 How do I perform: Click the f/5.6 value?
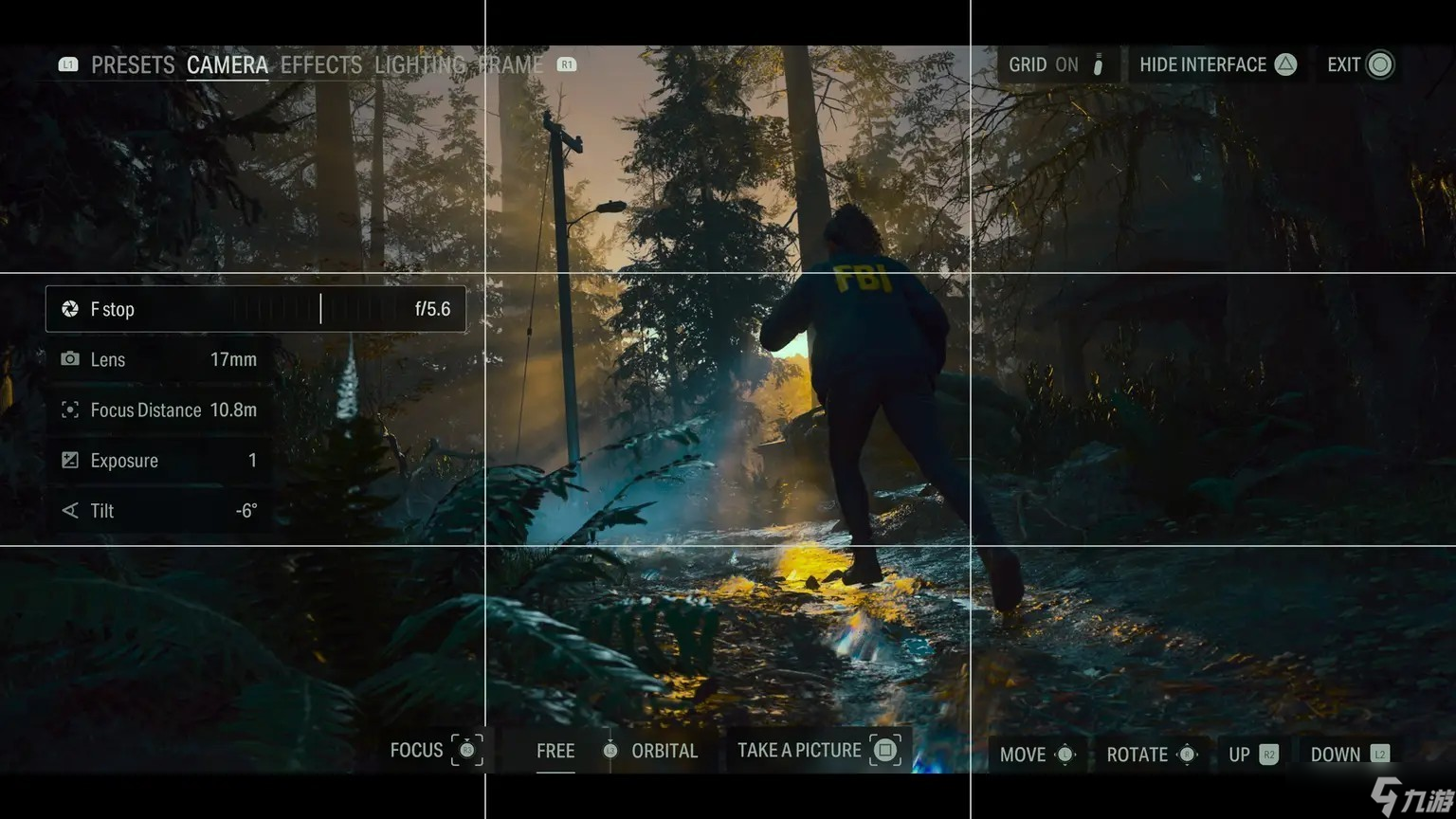pyautogui.click(x=432, y=309)
